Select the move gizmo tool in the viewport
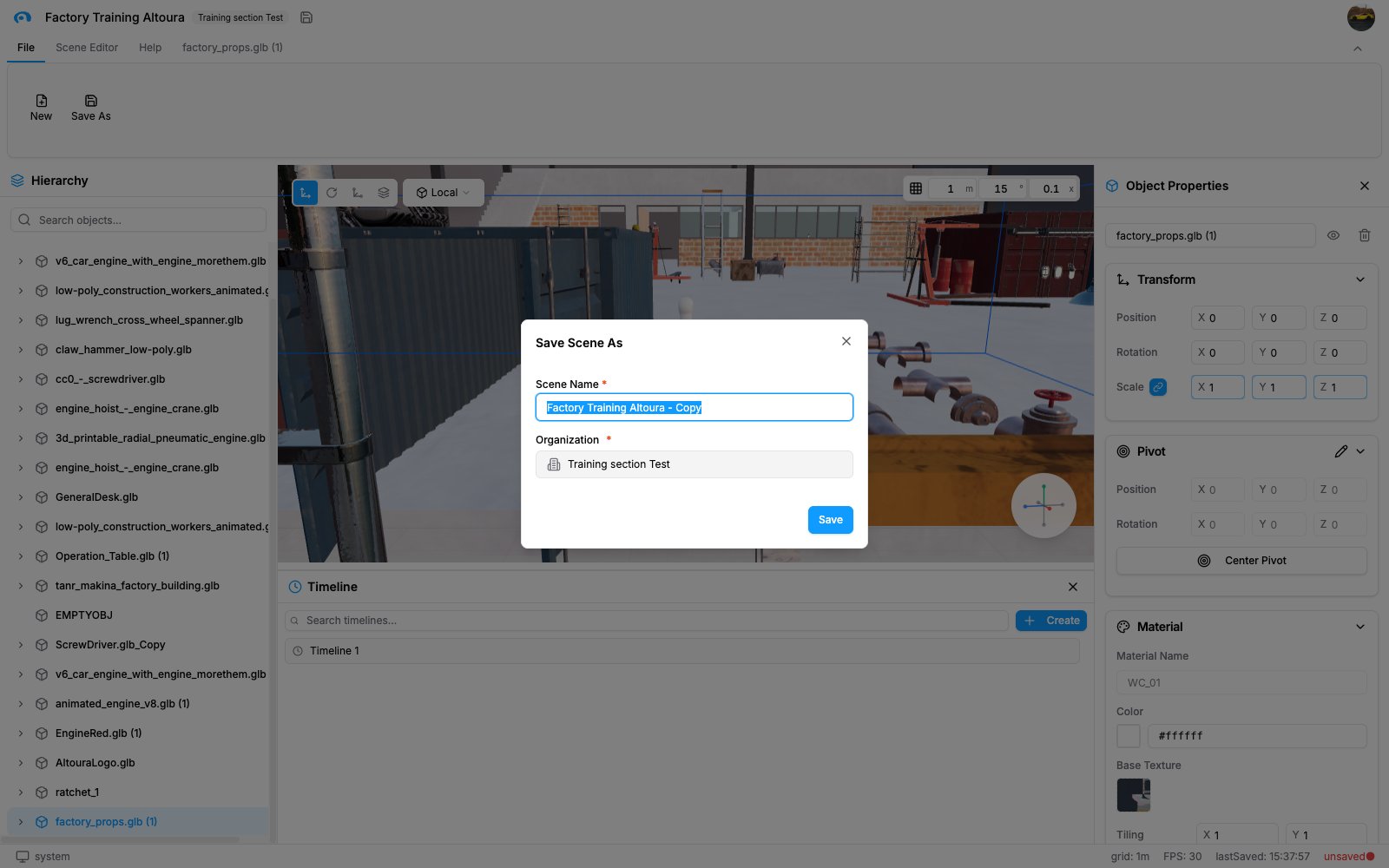Image resolution: width=1389 pixels, height=868 pixels. (306, 193)
